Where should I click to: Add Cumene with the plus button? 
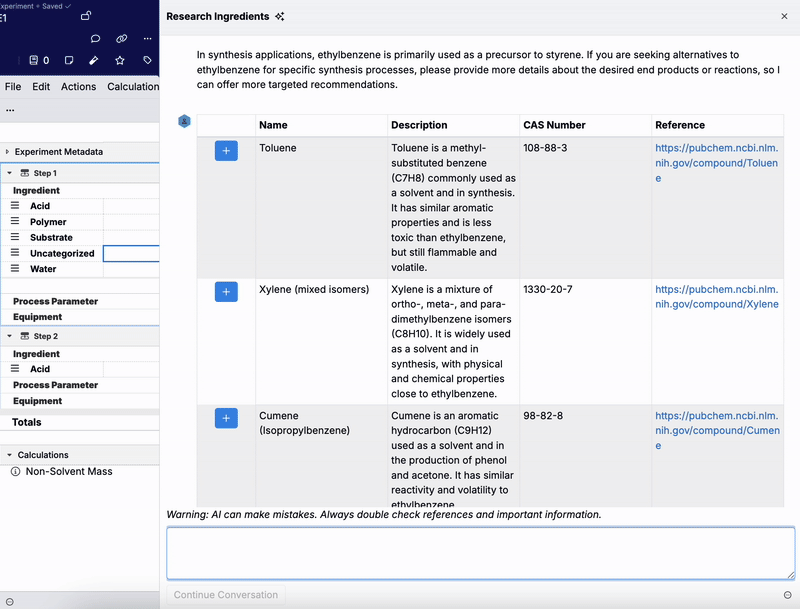click(226, 418)
